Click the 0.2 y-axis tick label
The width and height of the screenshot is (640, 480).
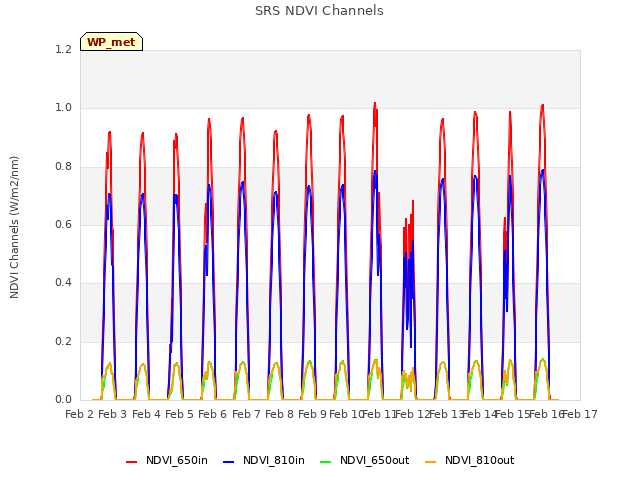(63, 341)
